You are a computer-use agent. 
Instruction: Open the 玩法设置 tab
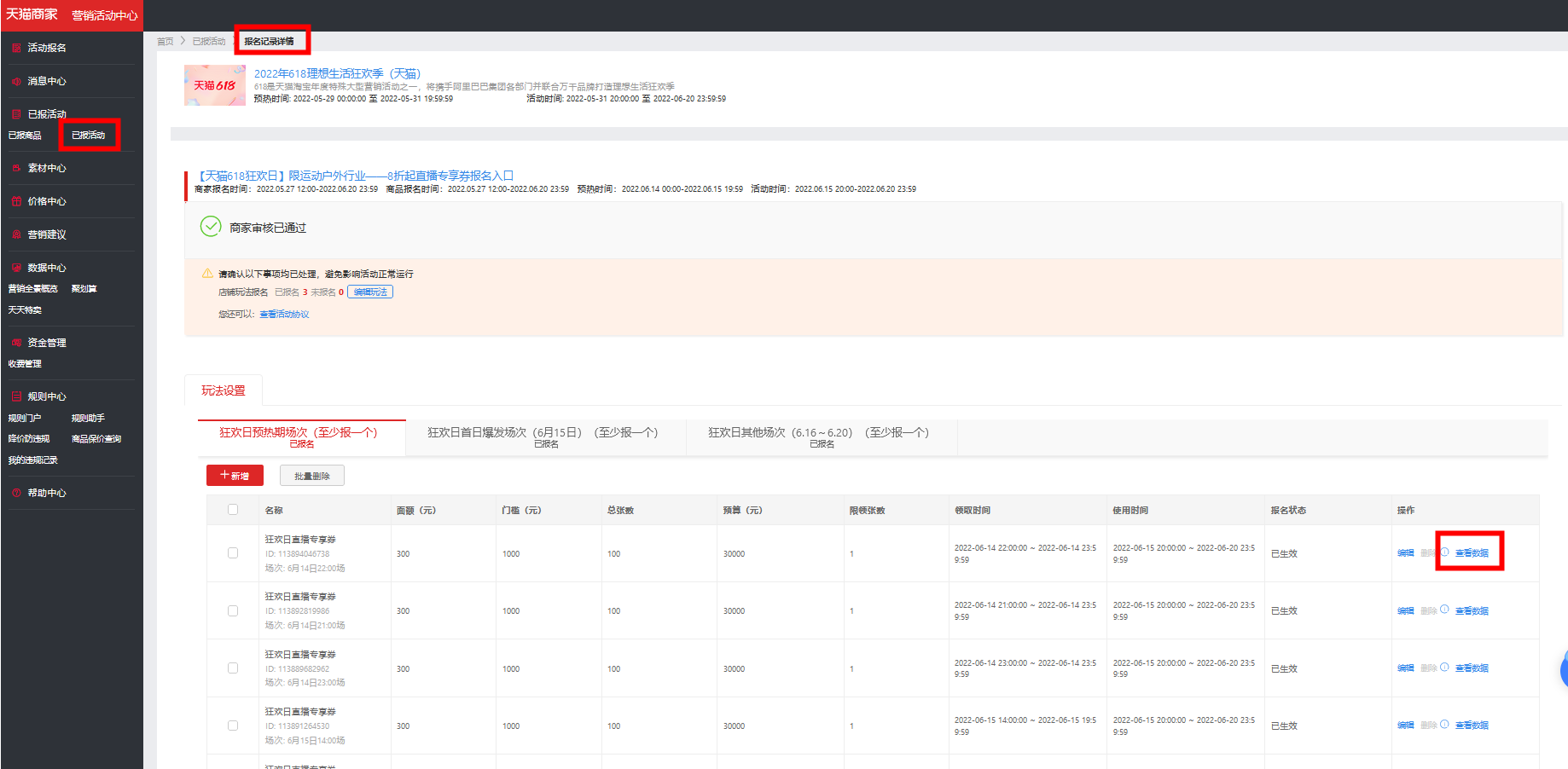(x=224, y=390)
